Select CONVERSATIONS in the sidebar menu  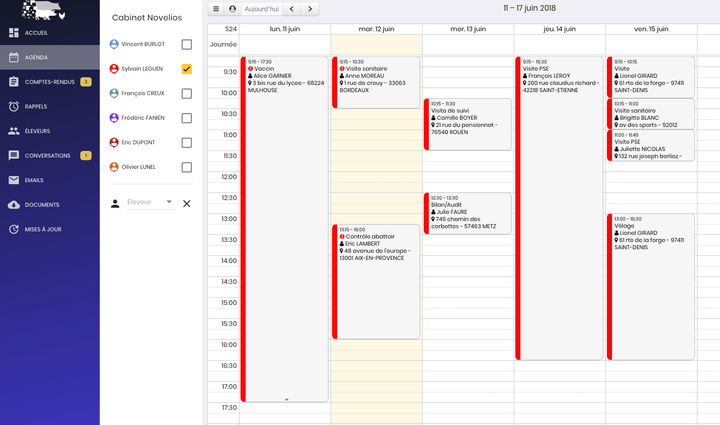pos(48,156)
